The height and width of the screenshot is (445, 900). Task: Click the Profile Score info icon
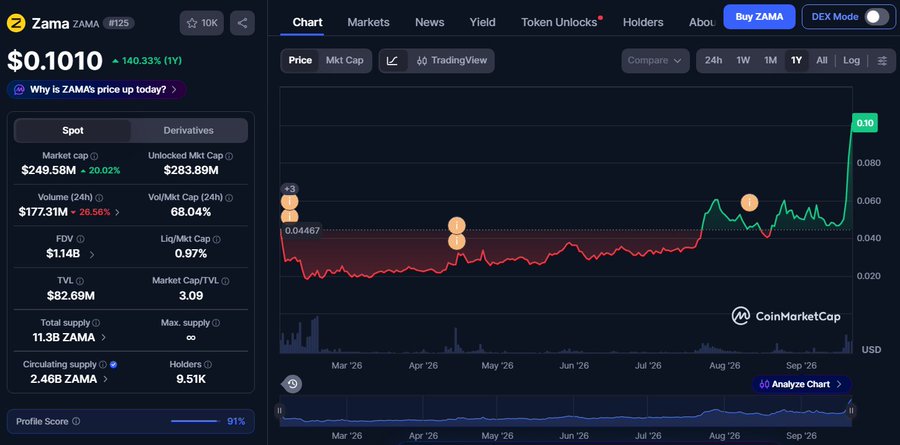point(76,421)
